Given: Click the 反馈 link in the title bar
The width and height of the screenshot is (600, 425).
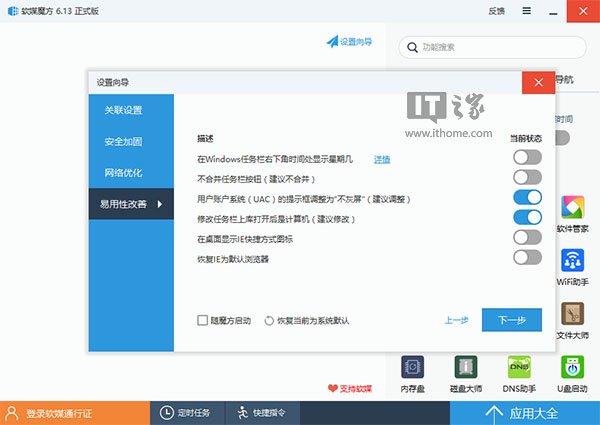Looking at the screenshot, I should click(496, 11).
